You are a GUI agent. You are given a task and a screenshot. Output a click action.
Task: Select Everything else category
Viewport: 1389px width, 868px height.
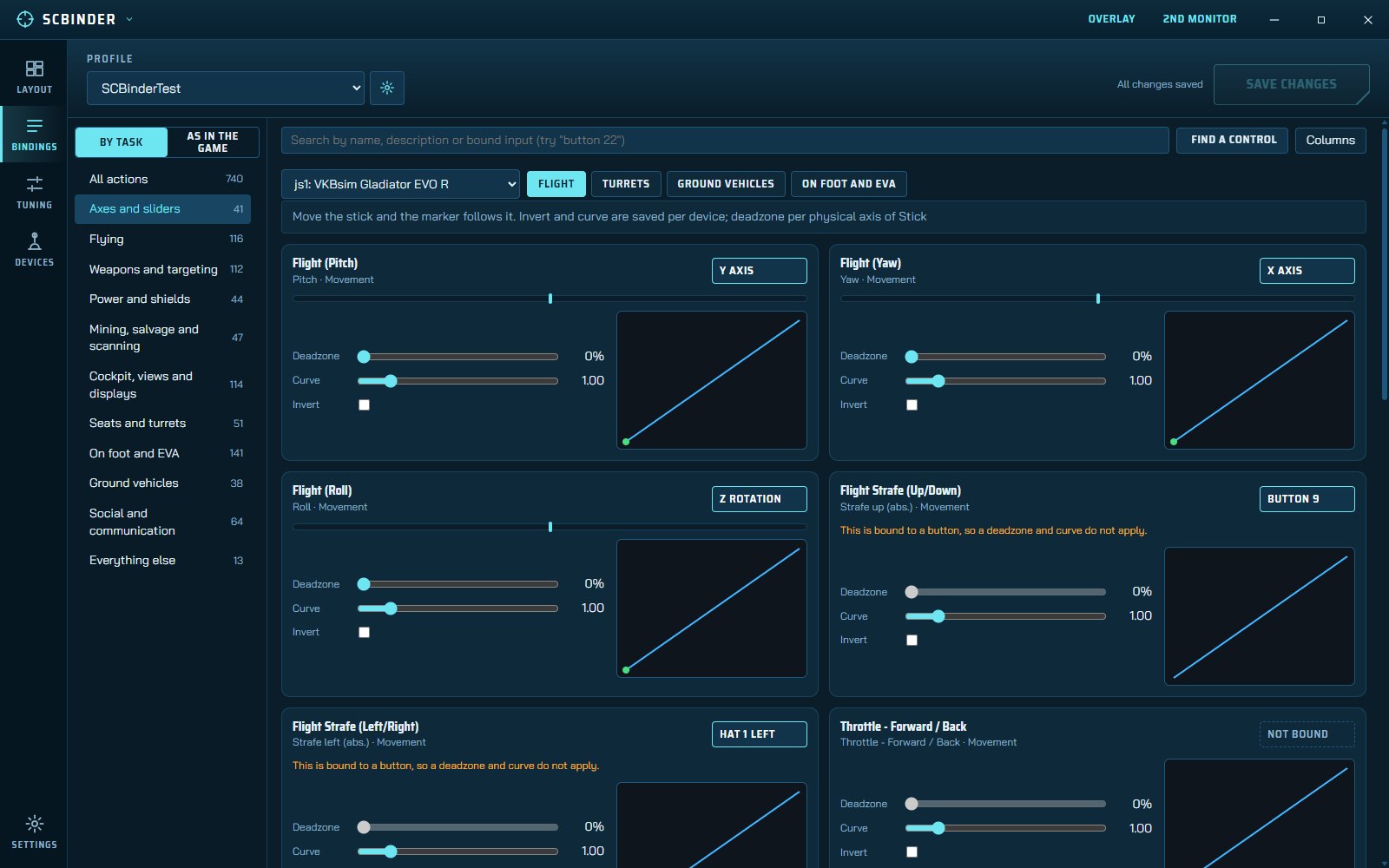pos(162,561)
